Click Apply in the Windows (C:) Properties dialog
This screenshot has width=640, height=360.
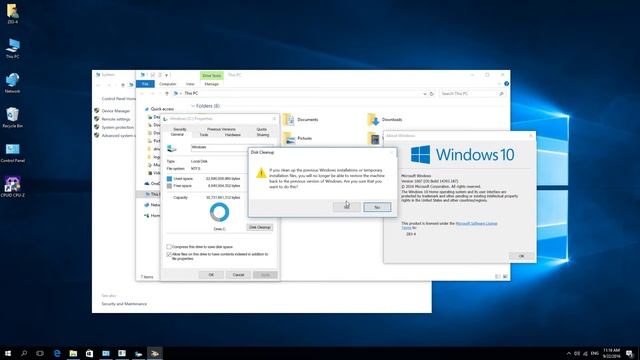coord(265,275)
